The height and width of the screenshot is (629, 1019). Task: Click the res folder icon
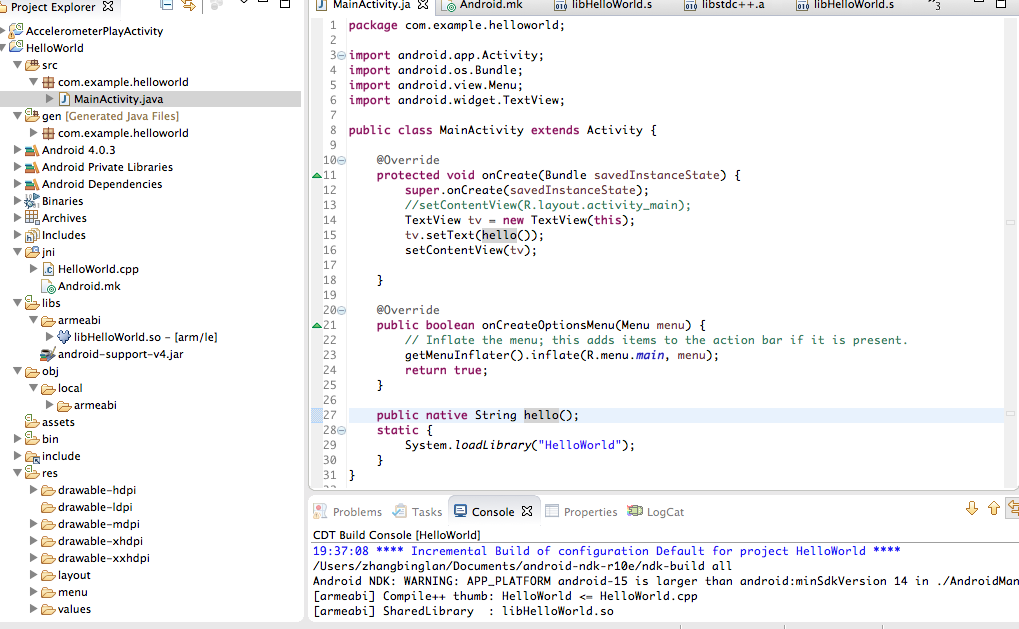pyautogui.click(x=32, y=472)
